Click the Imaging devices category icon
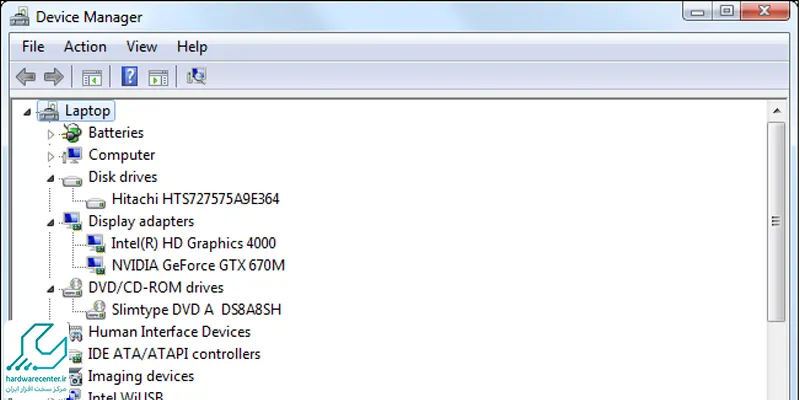The width and height of the screenshot is (800, 400). click(x=75, y=377)
